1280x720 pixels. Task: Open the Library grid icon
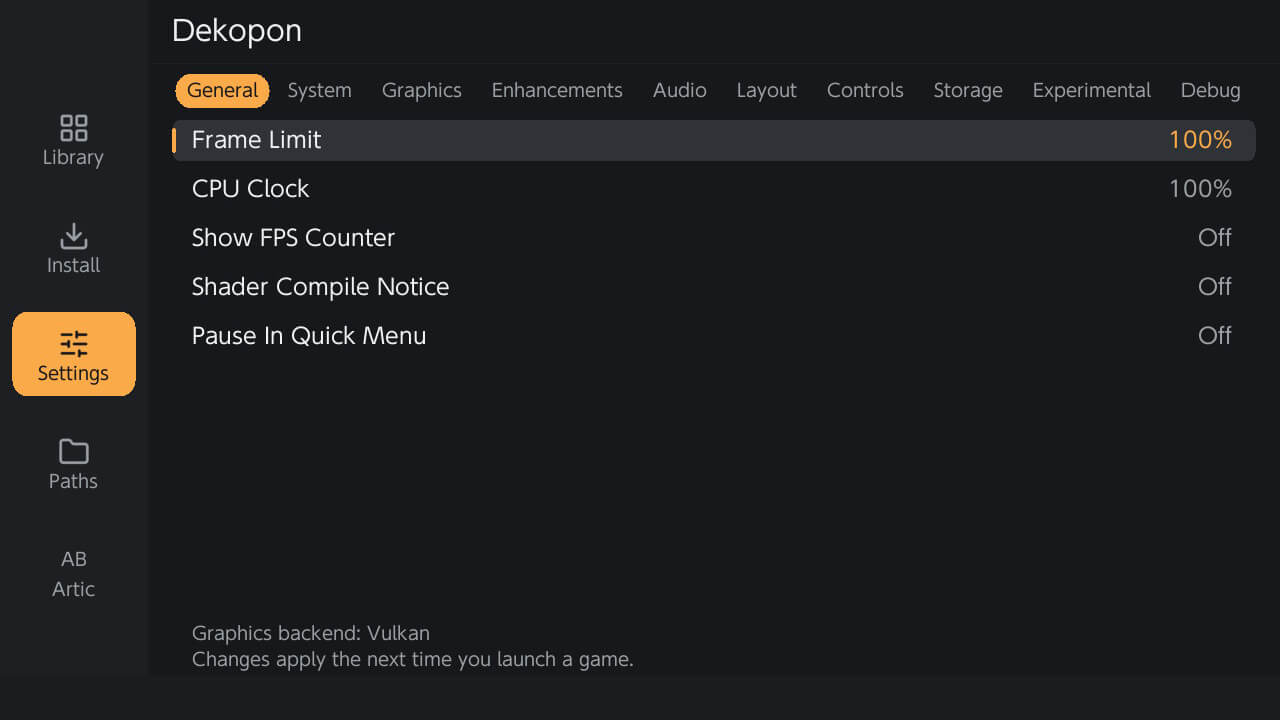[74, 128]
